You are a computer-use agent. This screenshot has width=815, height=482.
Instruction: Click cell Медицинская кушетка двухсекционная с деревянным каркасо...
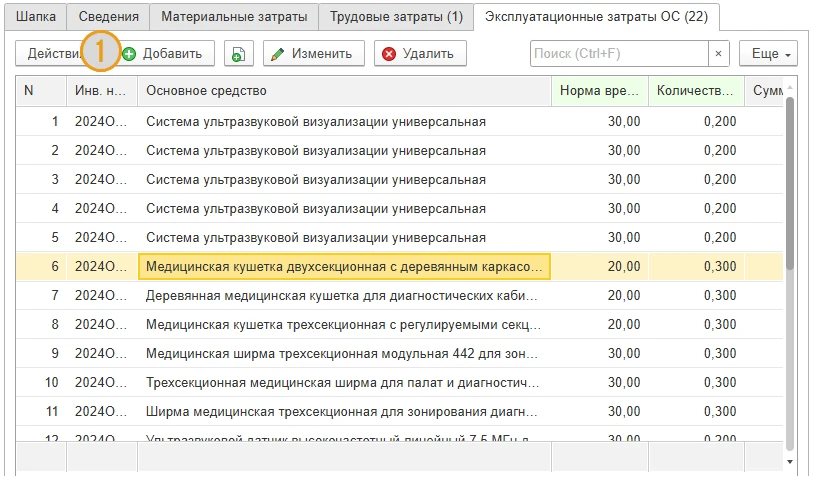pyautogui.click(x=344, y=267)
